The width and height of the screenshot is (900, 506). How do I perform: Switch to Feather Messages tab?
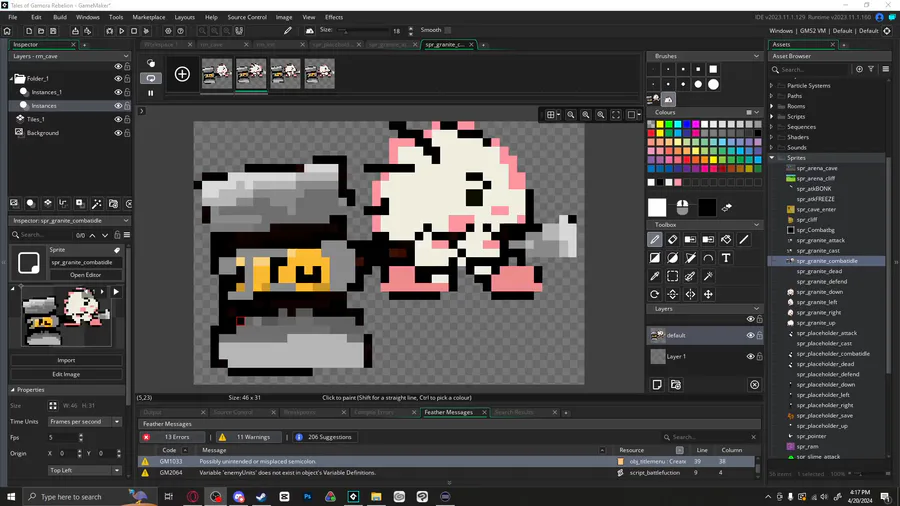[x=449, y=412]
